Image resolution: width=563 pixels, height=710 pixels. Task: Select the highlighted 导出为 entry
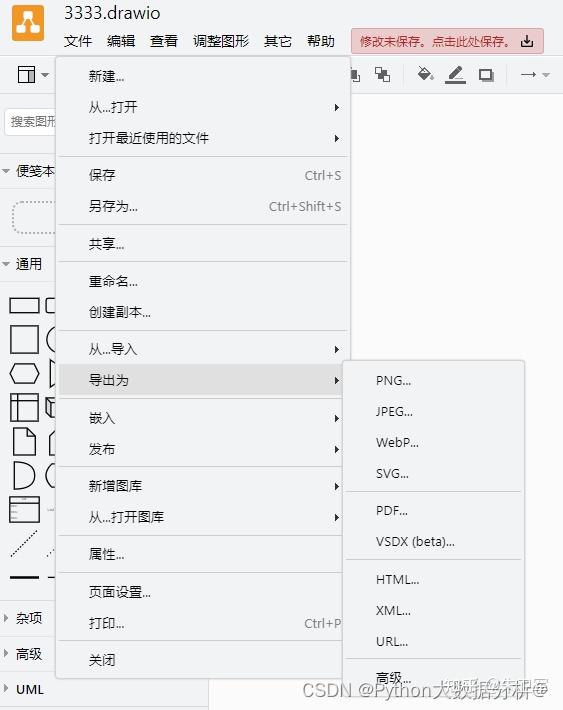(x=203, y=380)
